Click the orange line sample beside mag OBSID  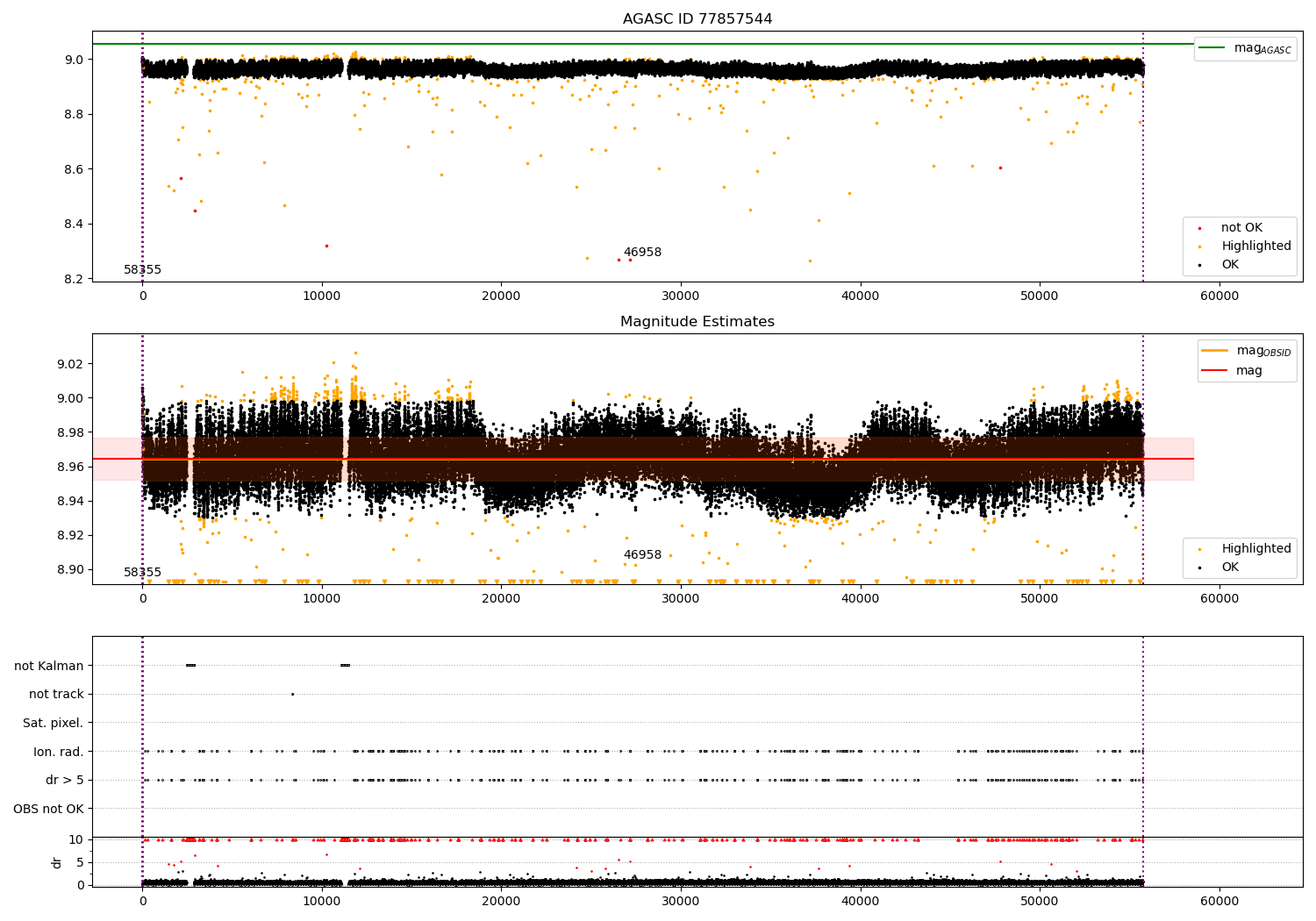pos(1215,351)
